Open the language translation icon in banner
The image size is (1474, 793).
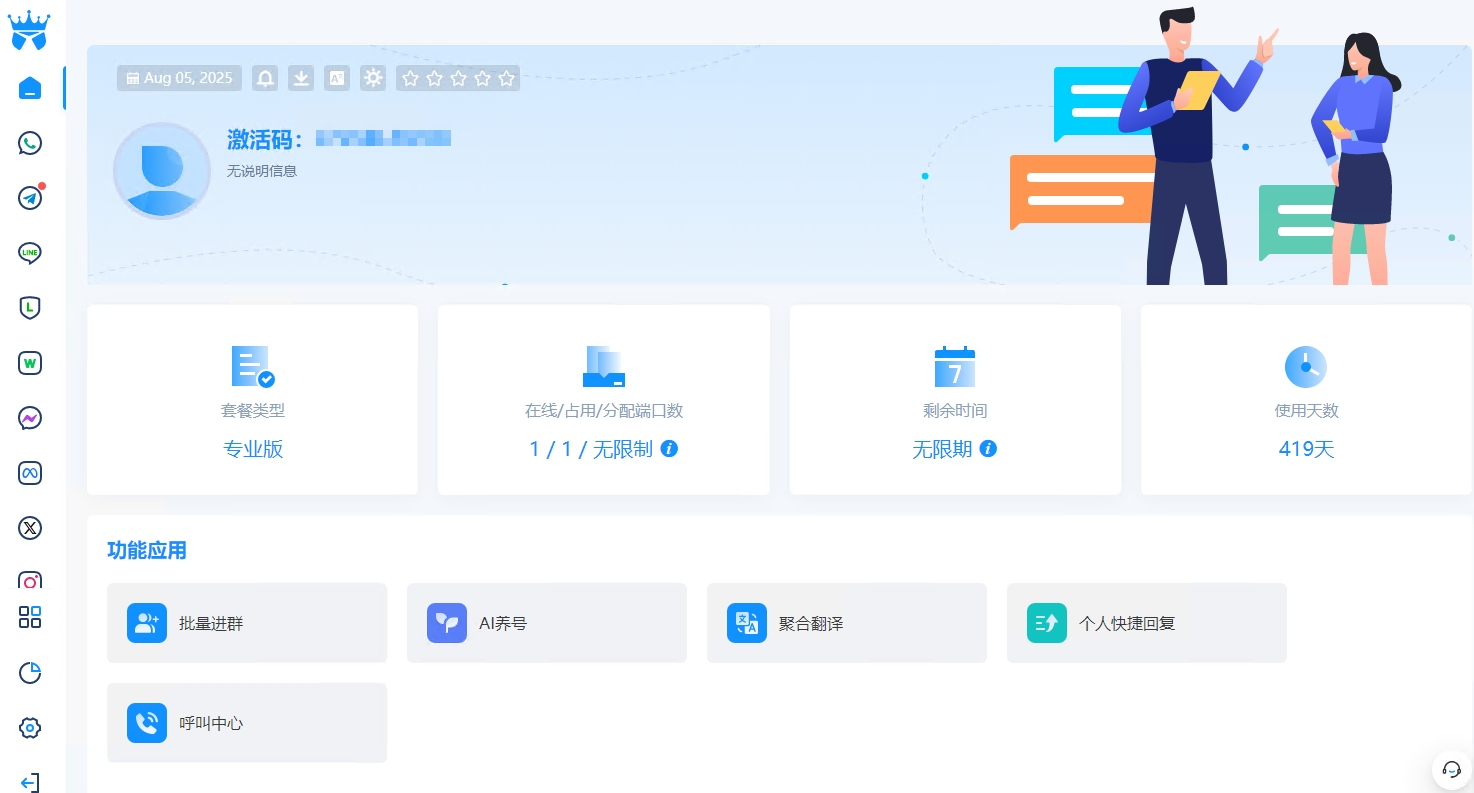pyautogui.click(x=337, y=78)
